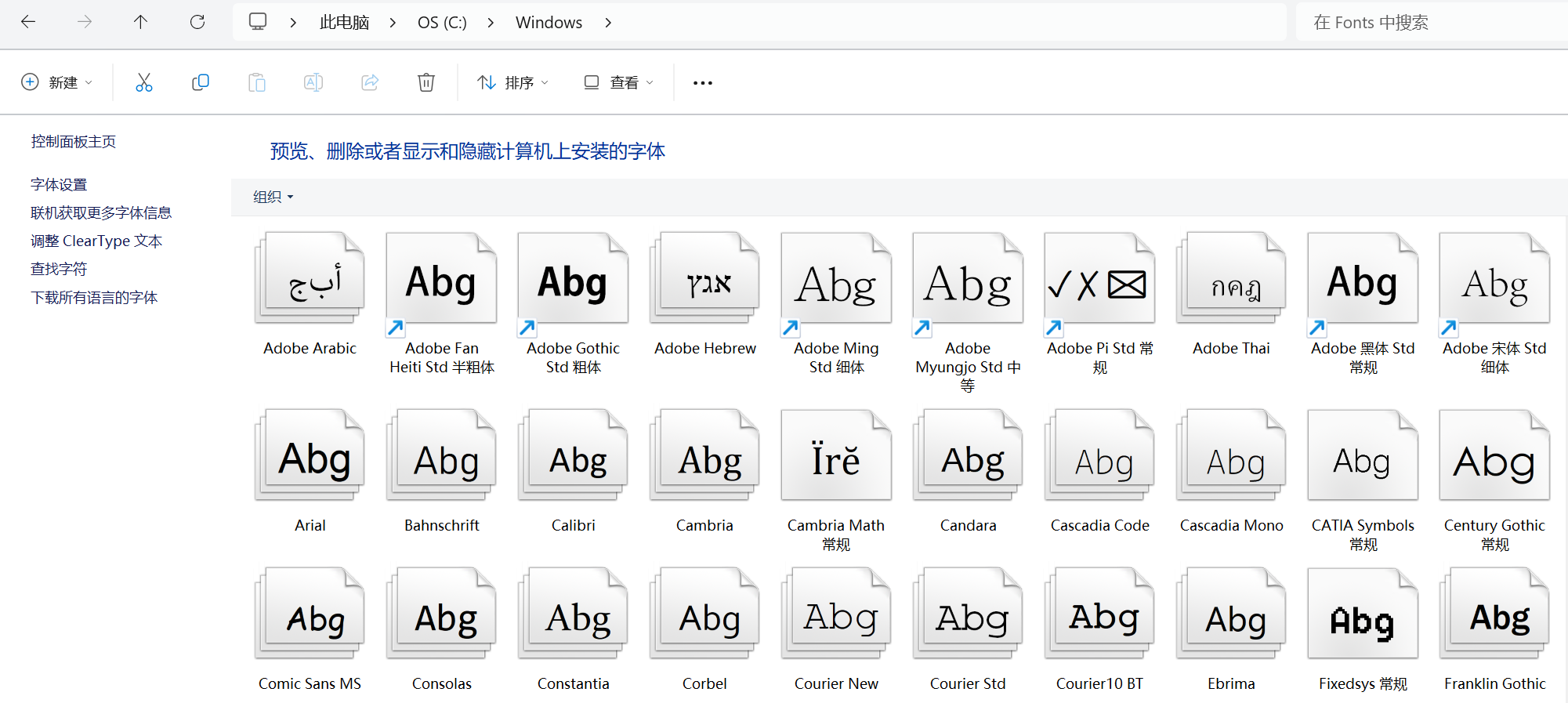Select the Adobe Hebrew font icon

coord(705,278)
